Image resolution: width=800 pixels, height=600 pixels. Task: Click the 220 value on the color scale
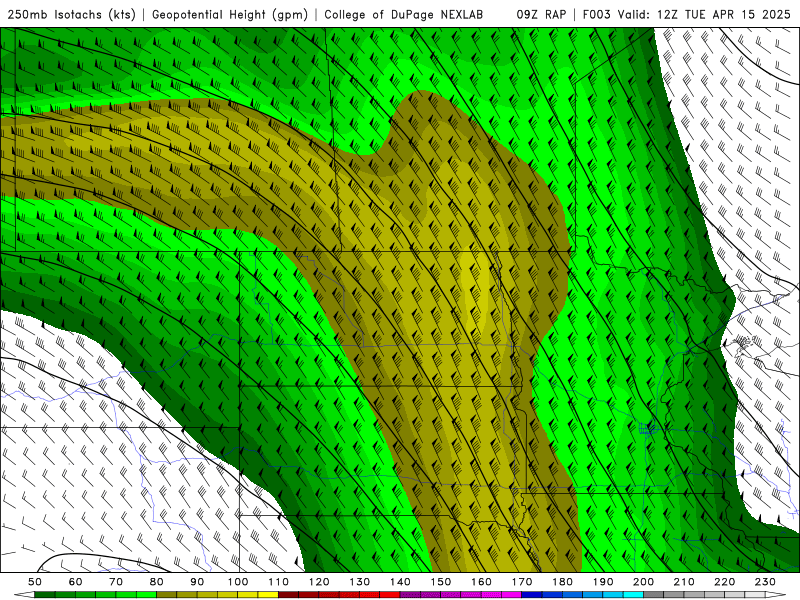click(x=725, y=582)
